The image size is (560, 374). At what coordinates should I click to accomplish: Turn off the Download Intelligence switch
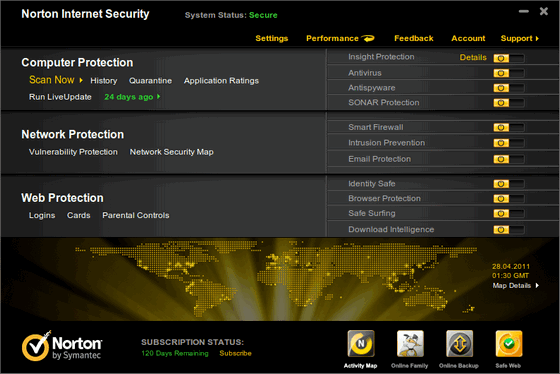[509, 230]
